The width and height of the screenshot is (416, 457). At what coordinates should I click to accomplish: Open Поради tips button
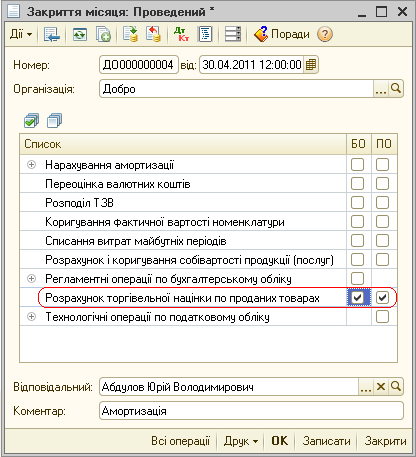tap(282, 34)
